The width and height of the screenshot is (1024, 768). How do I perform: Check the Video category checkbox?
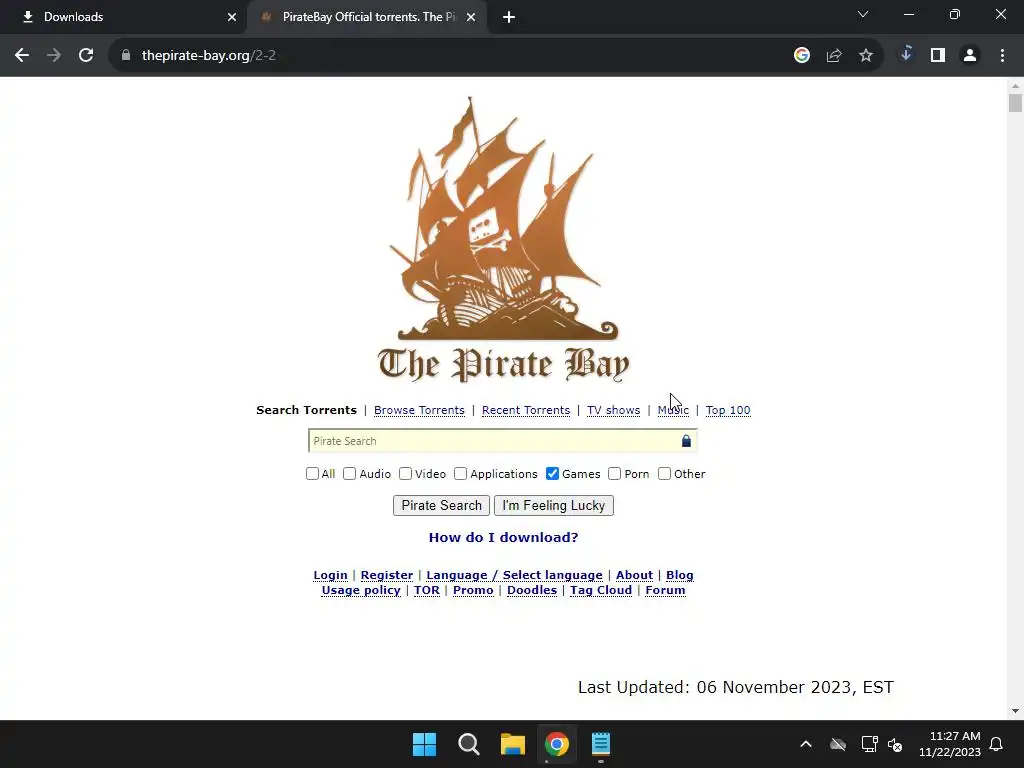click(406, 473)
